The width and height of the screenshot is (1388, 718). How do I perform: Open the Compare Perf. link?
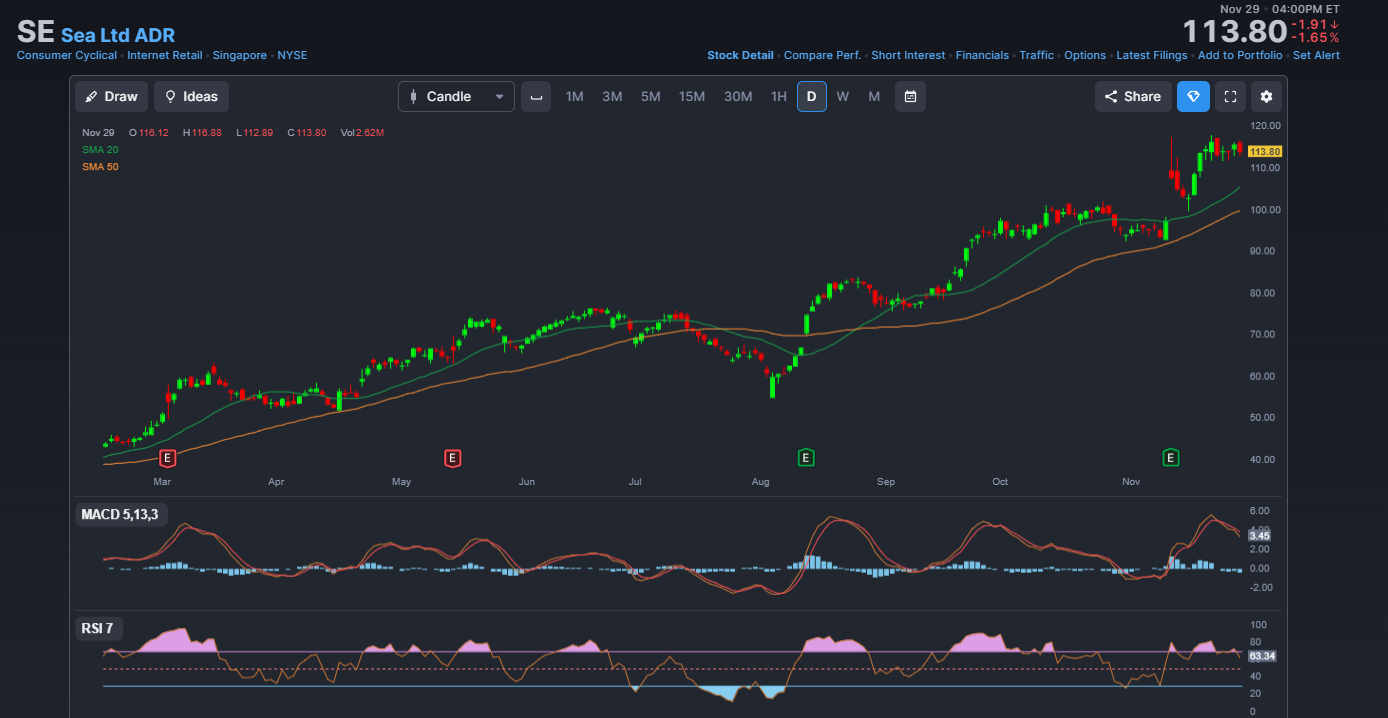[822, 55]
